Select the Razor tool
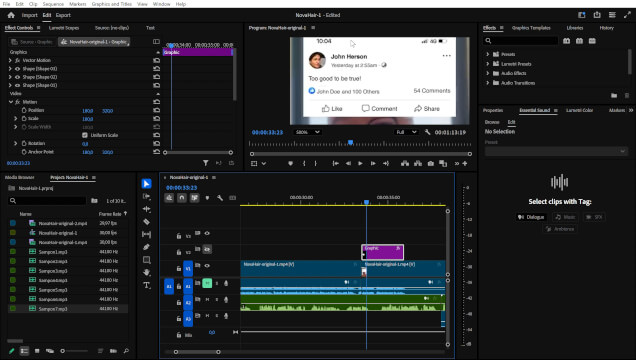This screenshot has height=360, width=636. tap(146, 222)
